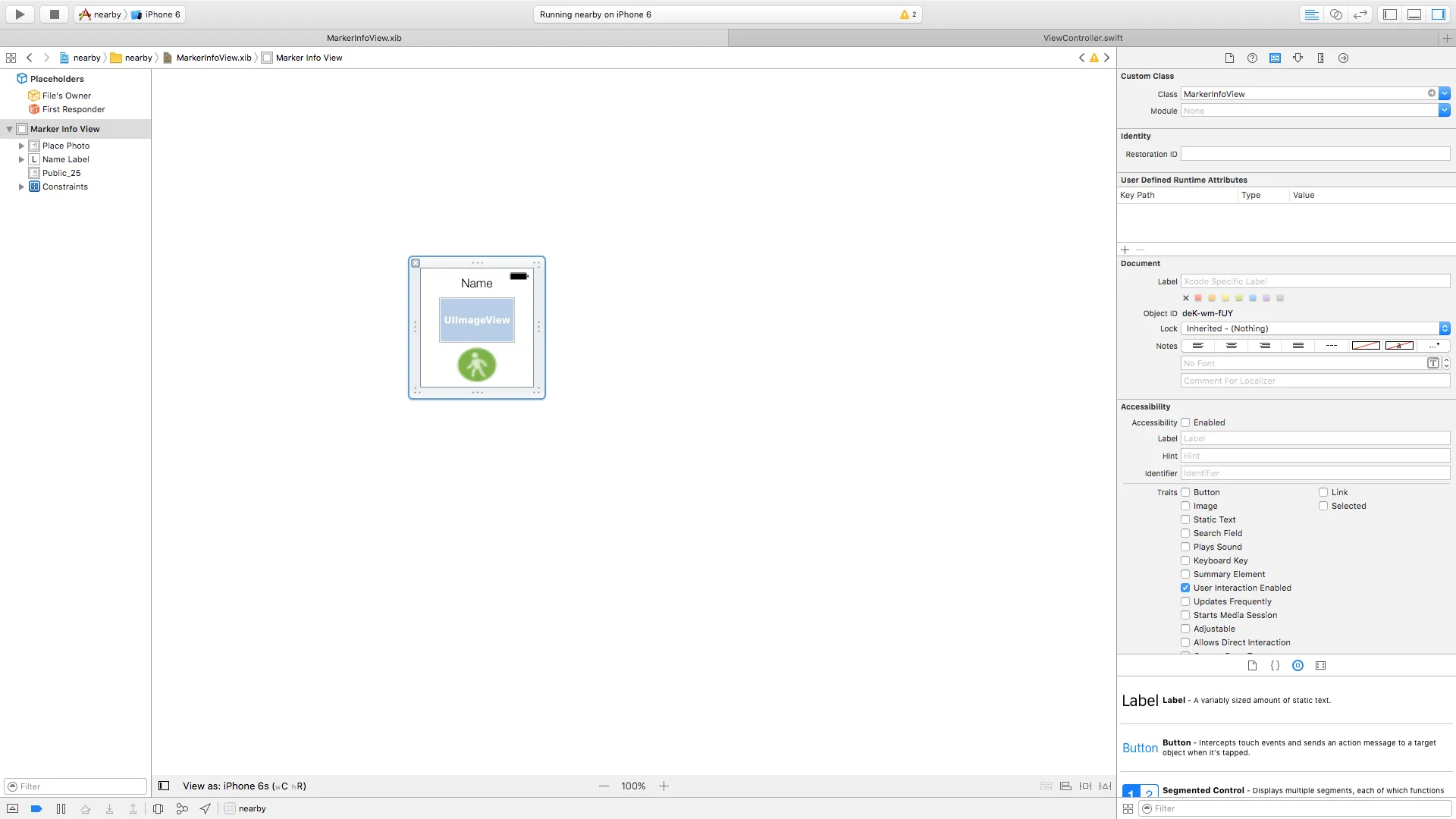Image resolution: width=1456 pixels, height=819 pixels.
Task: Select the MarkerInfoView.xib tab
Action: point(364,38)
